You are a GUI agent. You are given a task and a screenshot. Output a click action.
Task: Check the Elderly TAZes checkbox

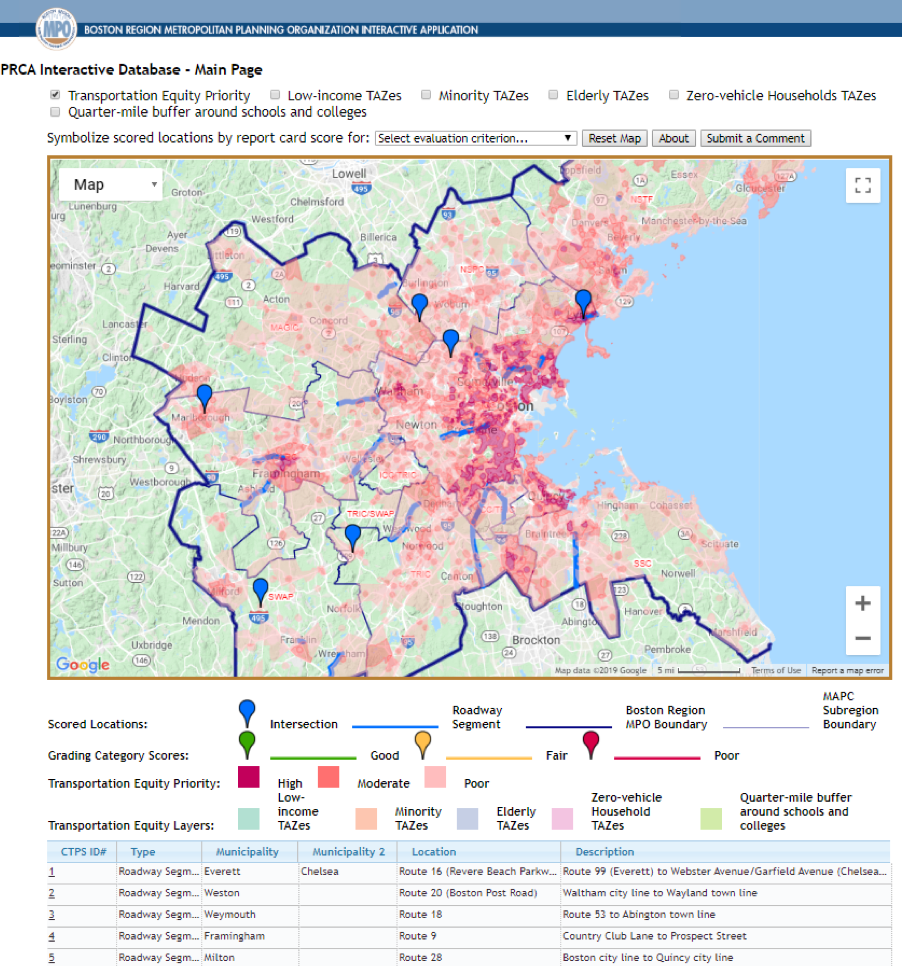[x=554, y=95]
